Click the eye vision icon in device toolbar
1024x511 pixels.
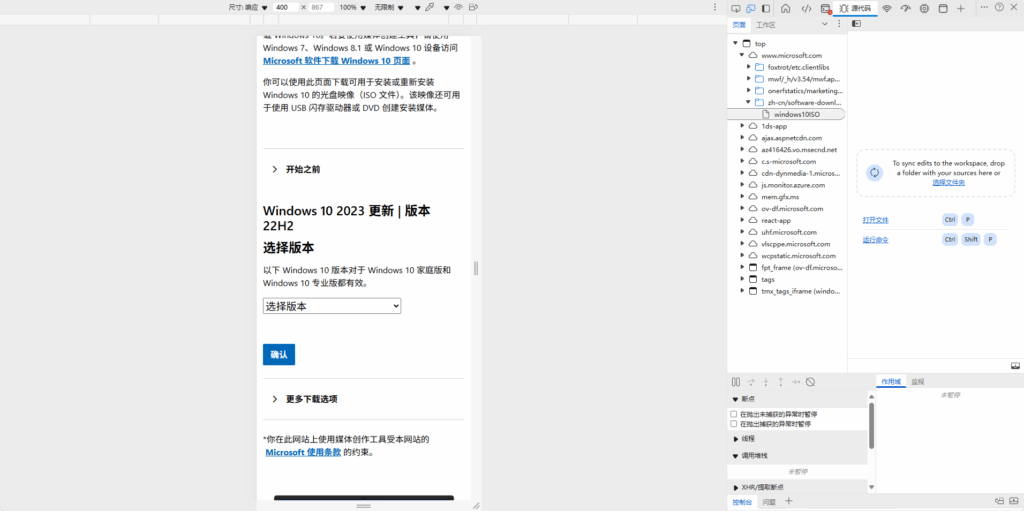click(458, 7)
